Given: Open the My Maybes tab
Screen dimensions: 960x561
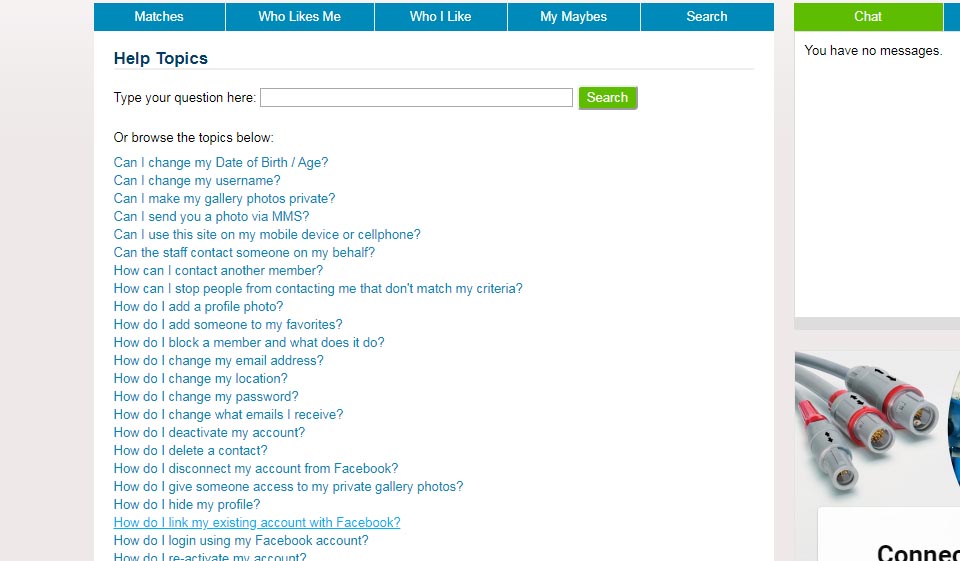Looking at the screenshot, I should tap(573, 16).
